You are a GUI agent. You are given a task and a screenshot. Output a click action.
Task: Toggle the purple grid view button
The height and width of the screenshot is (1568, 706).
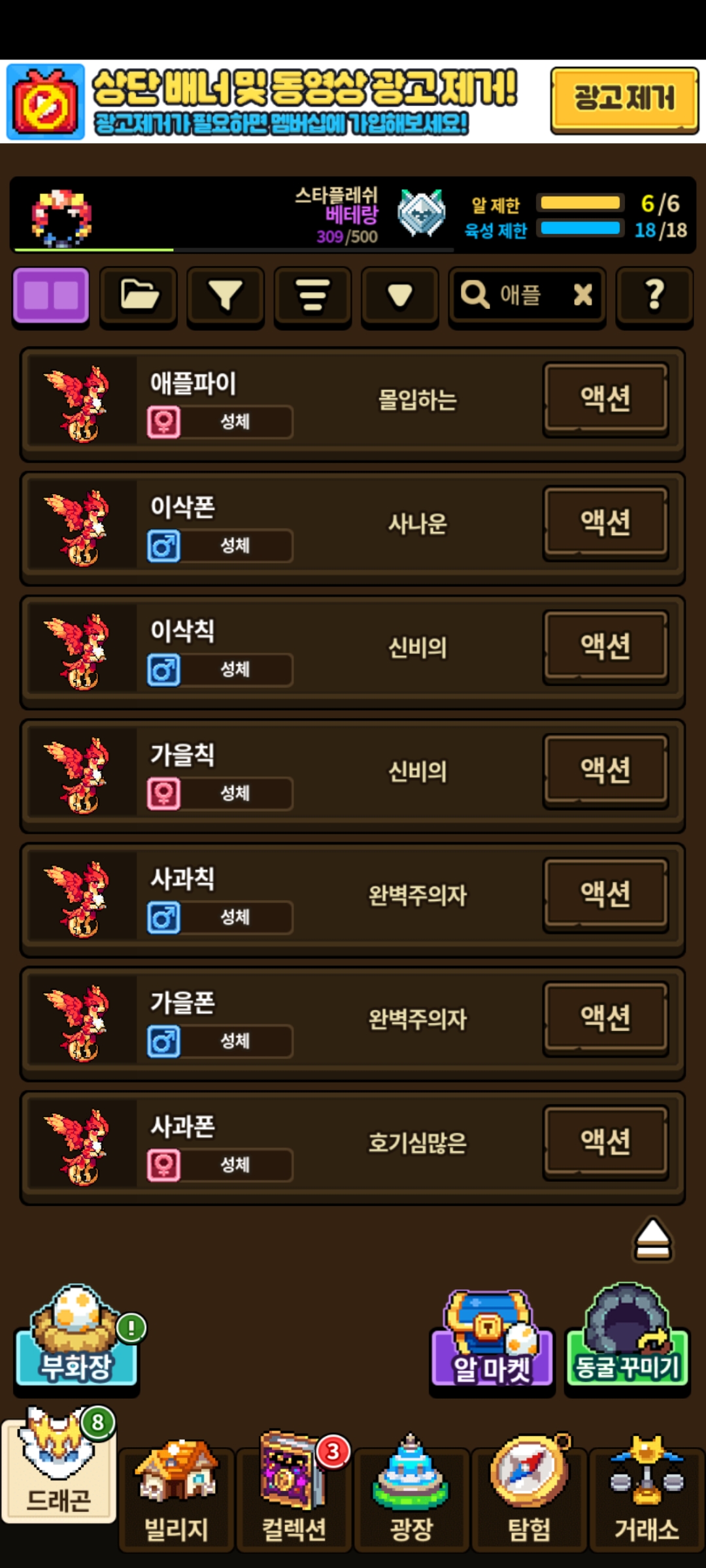click(51, 296)
